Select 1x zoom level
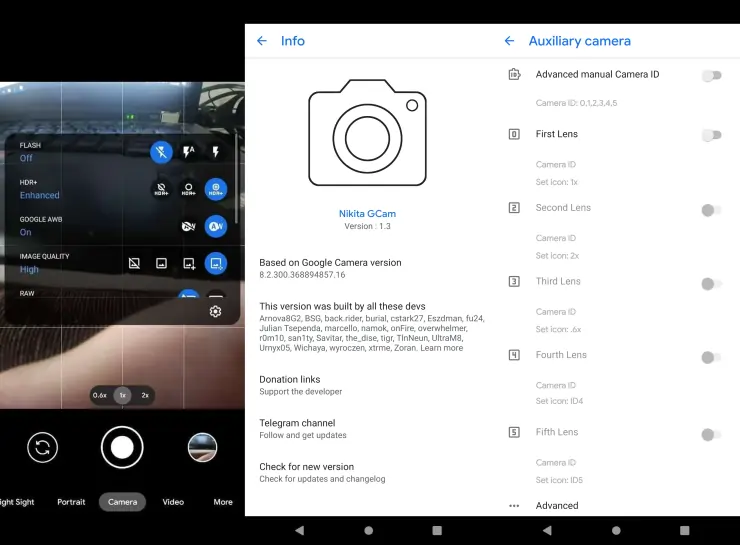Screen dimensions: 740x545 tap(123, 395)
